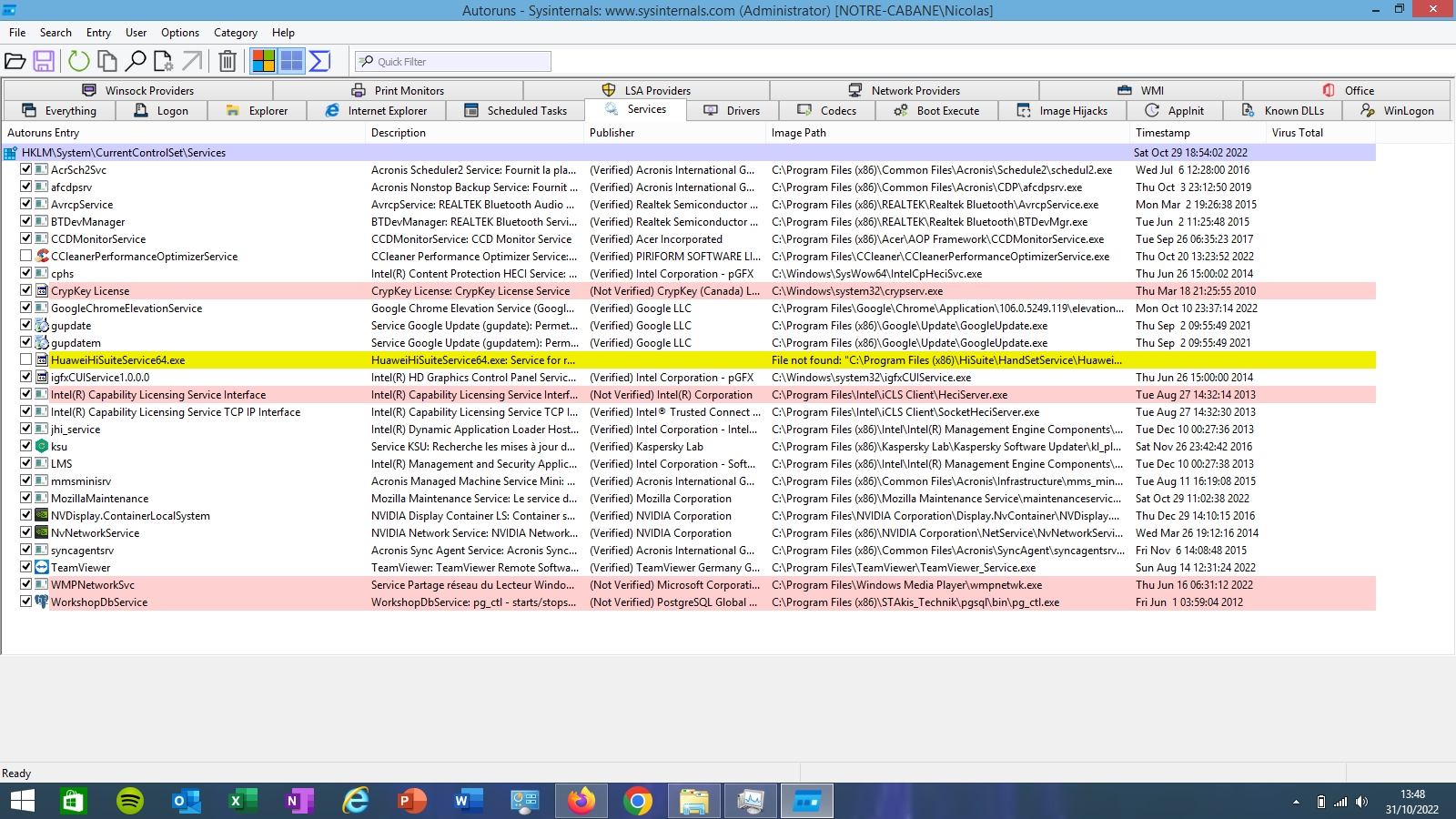The width and height of the screenshot is (1456, 819).
Task: Click the purple Save icon
Action: 44,61
